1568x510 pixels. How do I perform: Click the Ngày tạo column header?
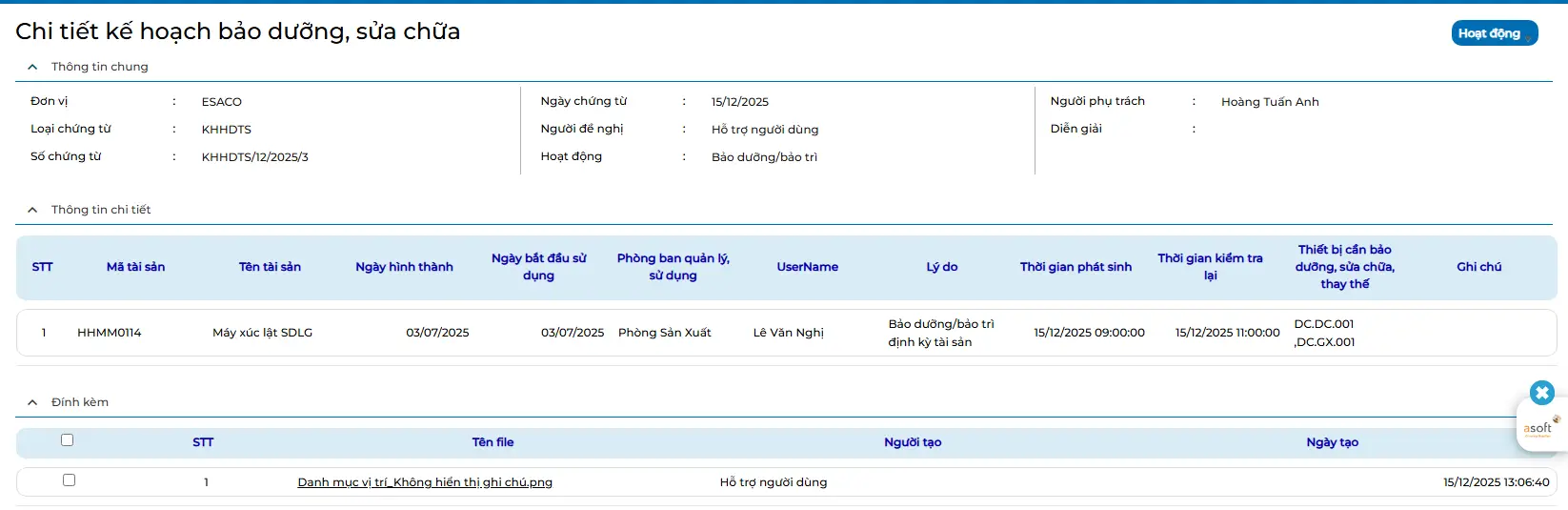pos(1332,442)
